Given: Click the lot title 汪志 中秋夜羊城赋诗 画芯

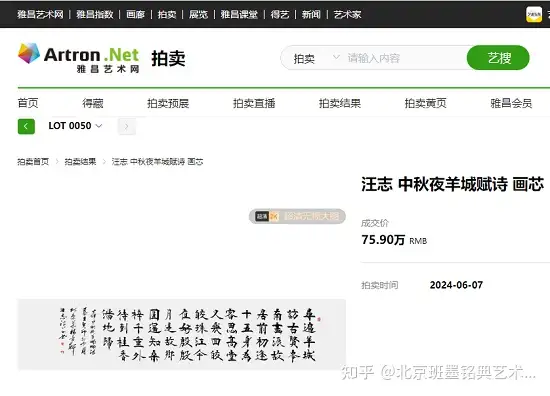Looking at the screenshot, I should [x=452, y=184].
